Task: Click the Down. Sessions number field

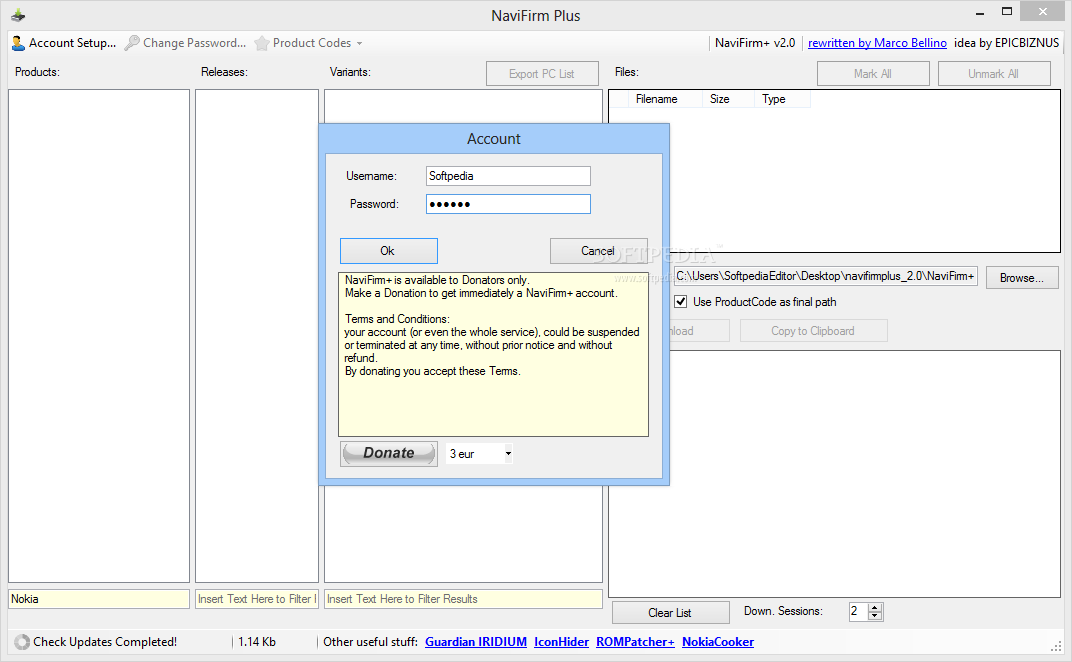Action: coord(858,611)
